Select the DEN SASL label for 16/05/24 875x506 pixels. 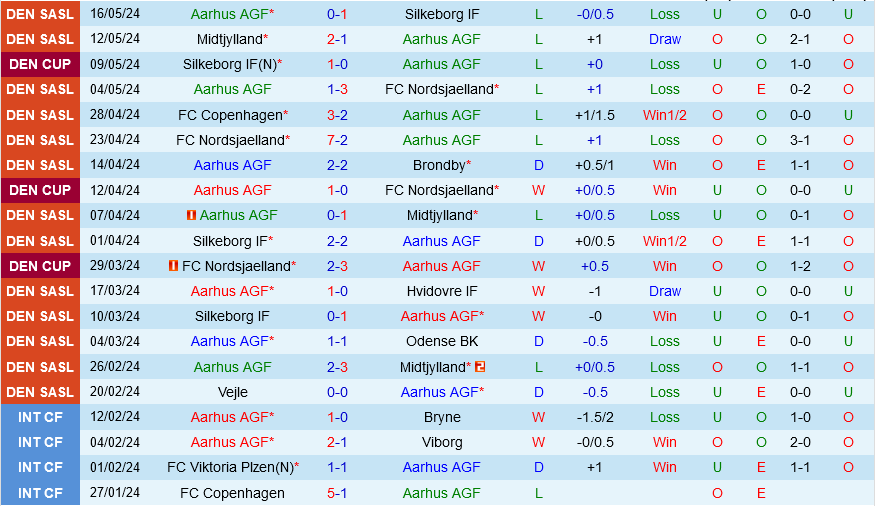(40, 14)
